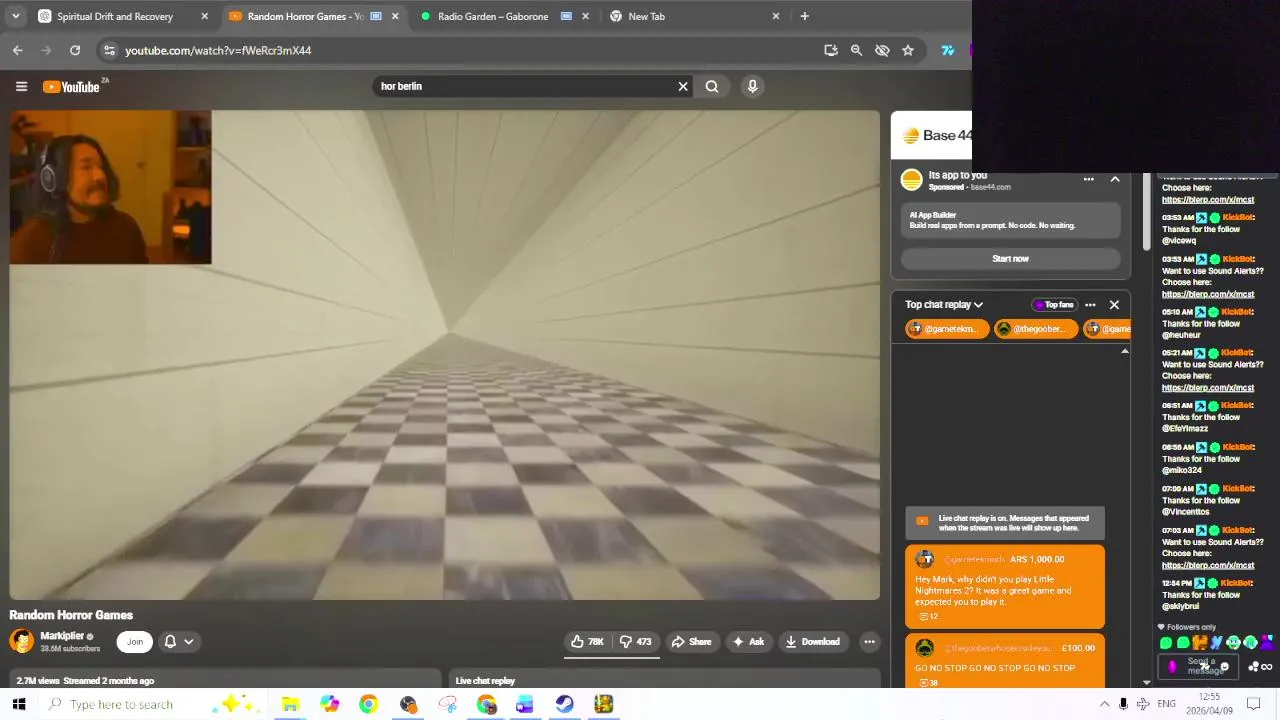Show hidden system tray icons

1104,704
